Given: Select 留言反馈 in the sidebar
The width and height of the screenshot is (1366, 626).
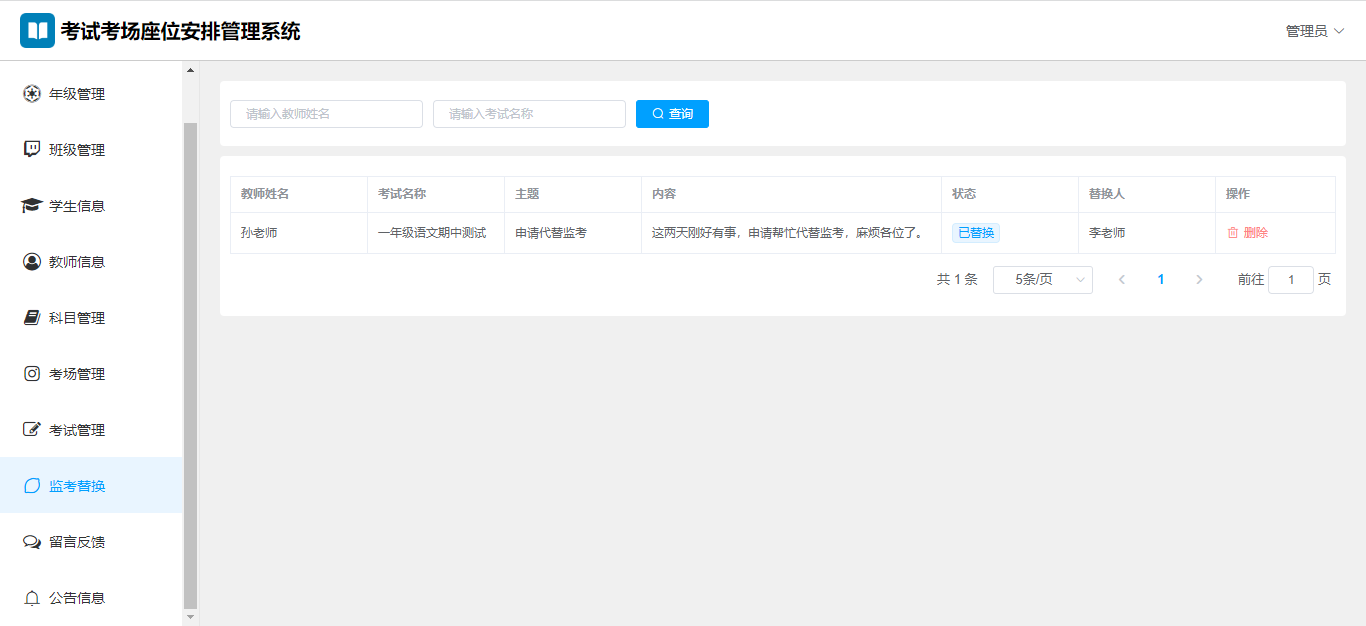Looking at the screenshot, I should pos(77,542).
